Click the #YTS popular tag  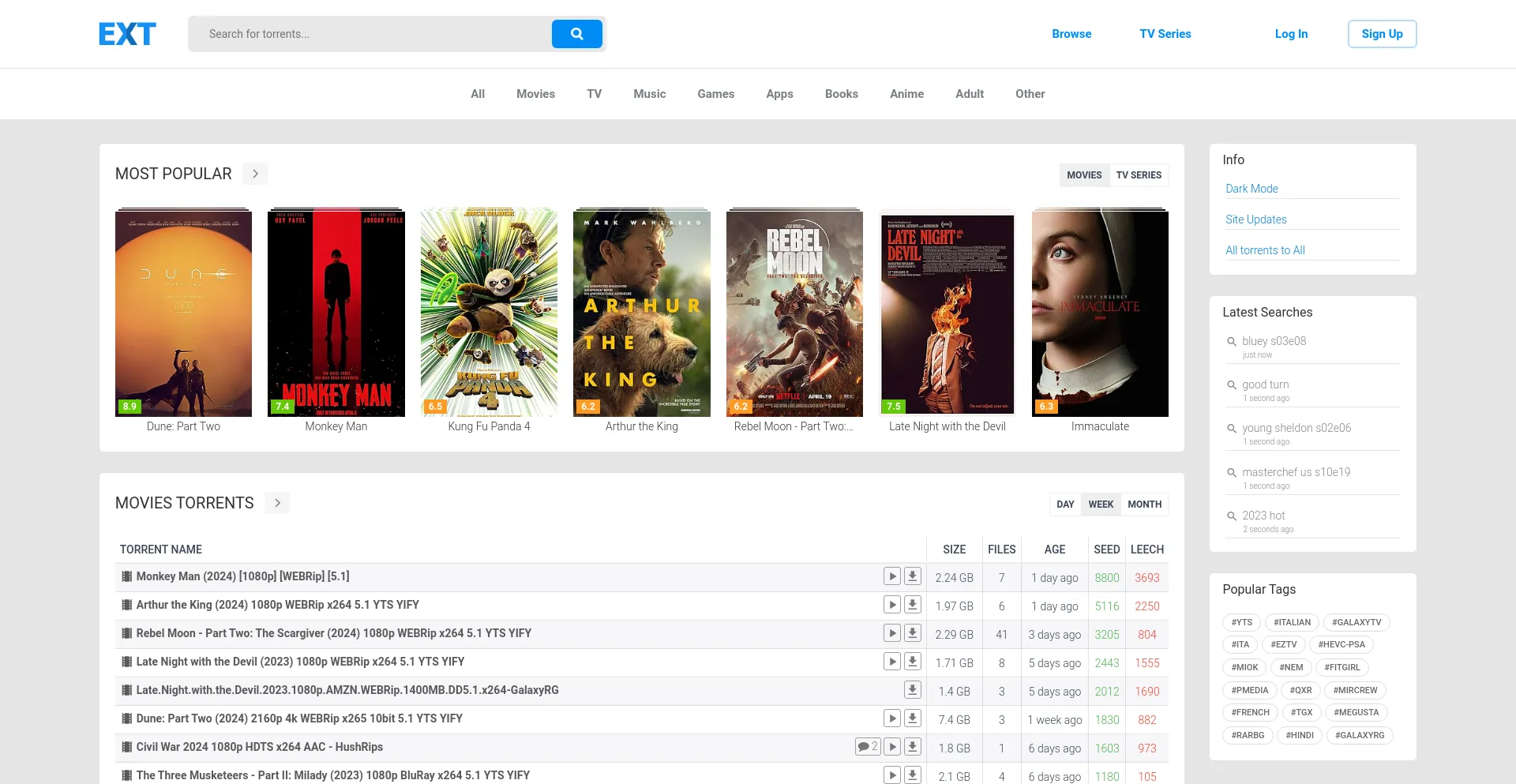point(1241,622)
